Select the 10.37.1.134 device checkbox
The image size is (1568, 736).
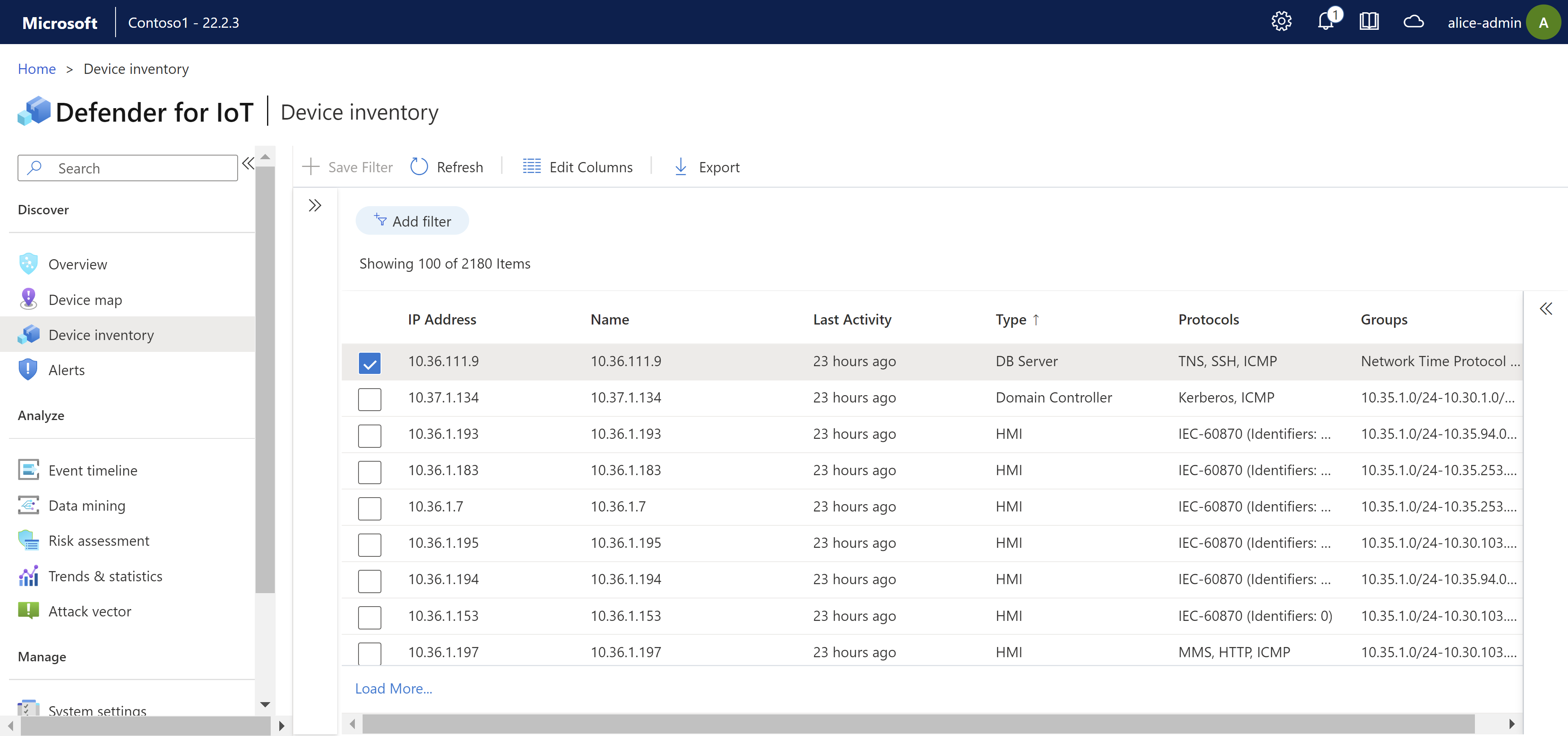pyautogui.click(x=370, y=399)
